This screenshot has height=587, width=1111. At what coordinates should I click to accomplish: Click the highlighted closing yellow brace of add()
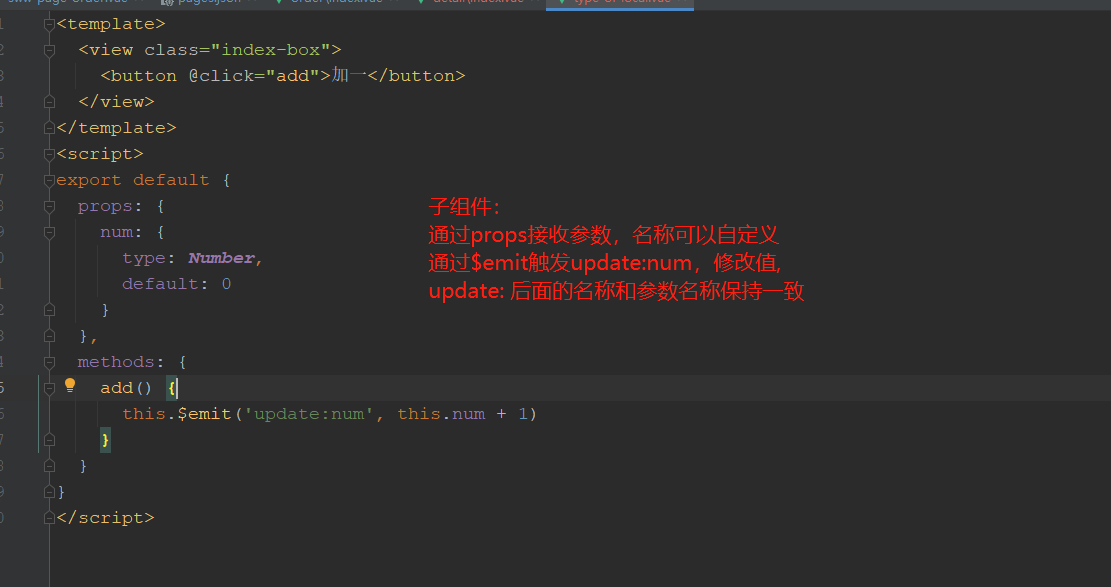(x=105, y=440)
